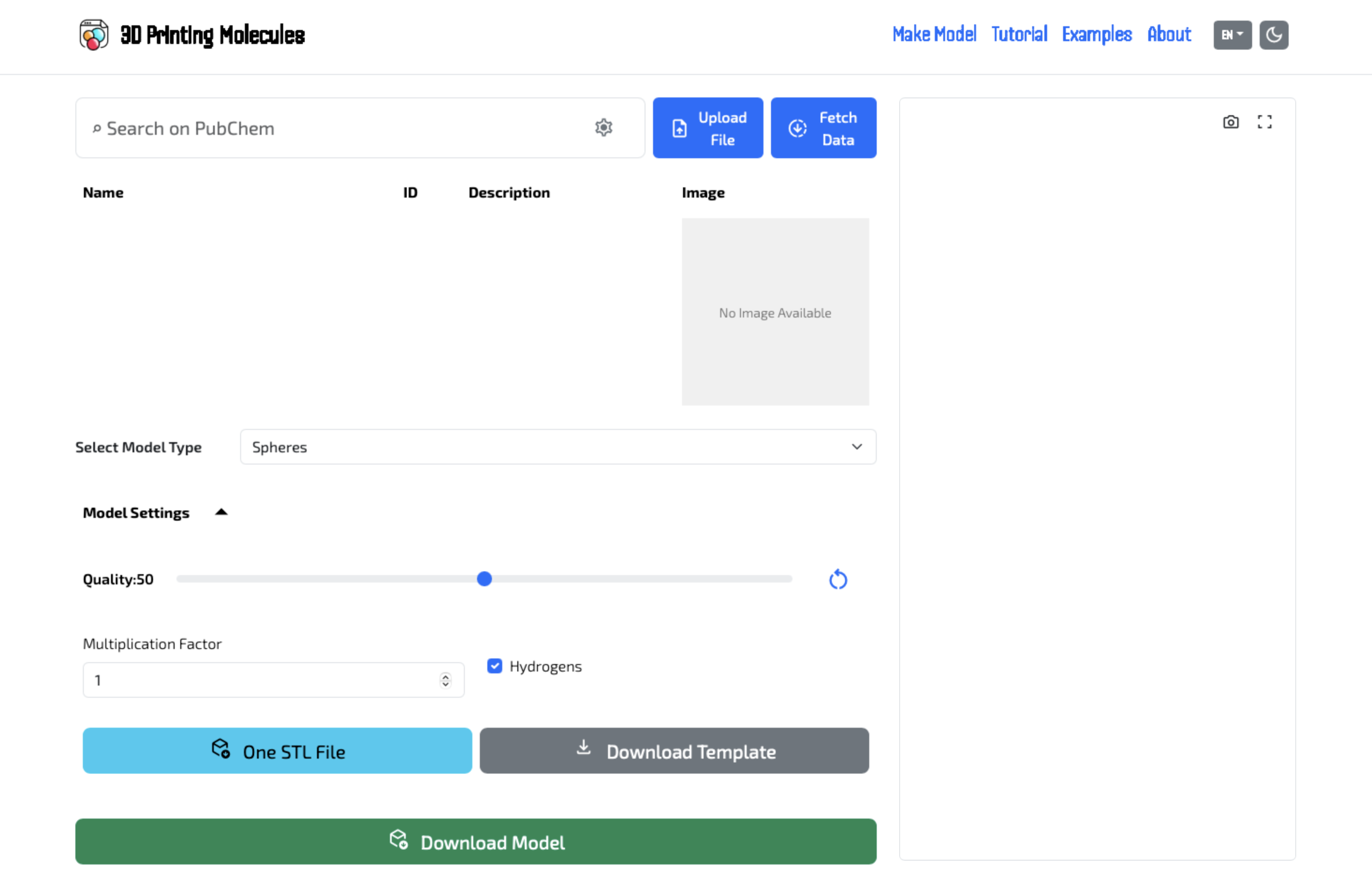This screenshot has width=1372, height=886.
Task: Click the green Download Model button
Action: pos(476,842)
